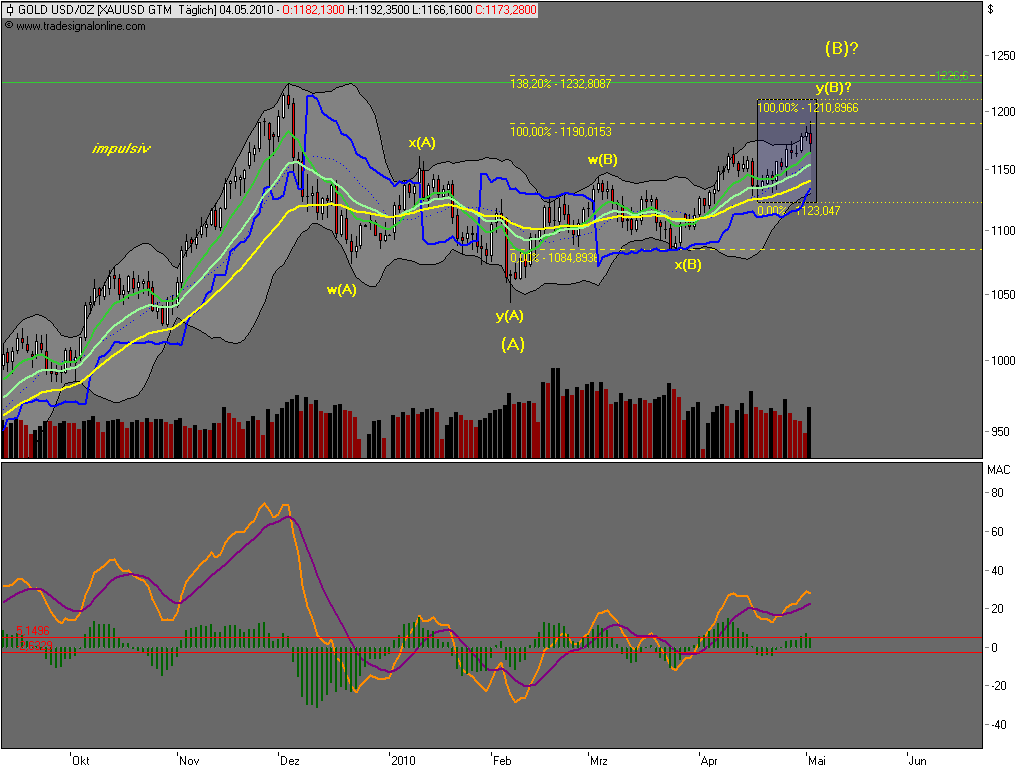Click the '100,00% - 1210,8966' label
1024x768 pixels.
[x=808, y=108]
